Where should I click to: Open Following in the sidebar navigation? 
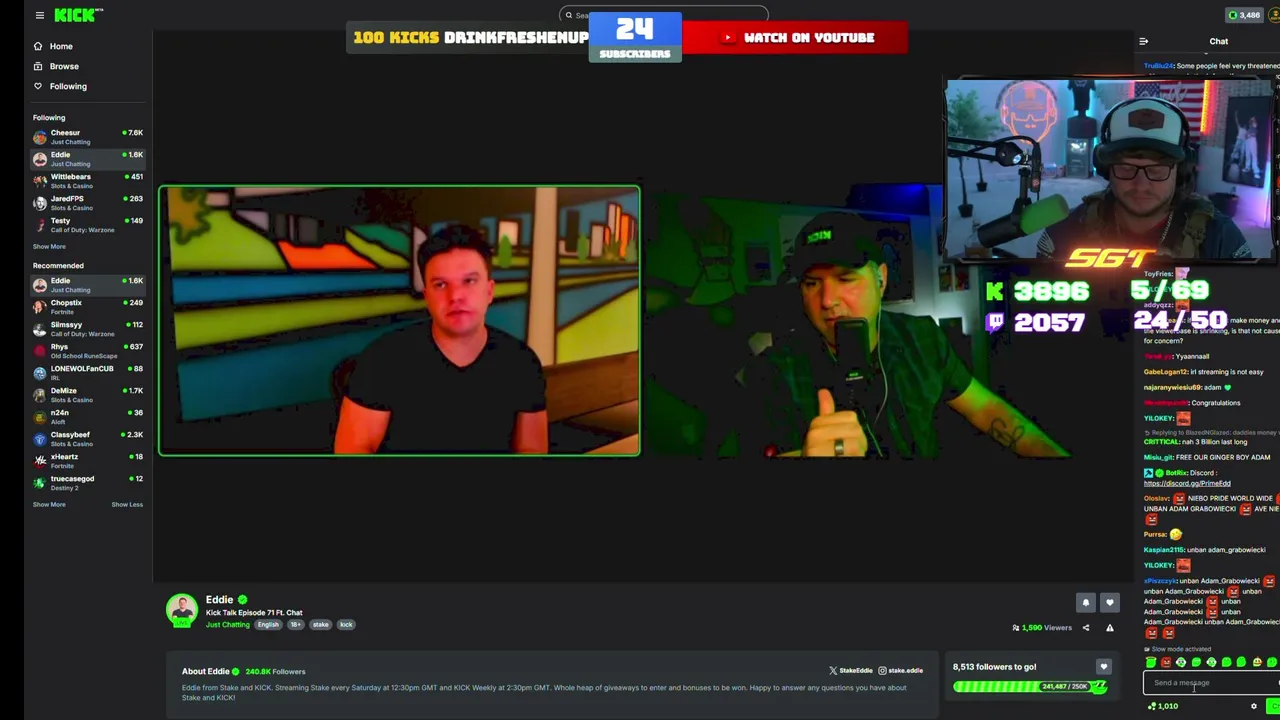pyautogui.click(x=68, y=86)
